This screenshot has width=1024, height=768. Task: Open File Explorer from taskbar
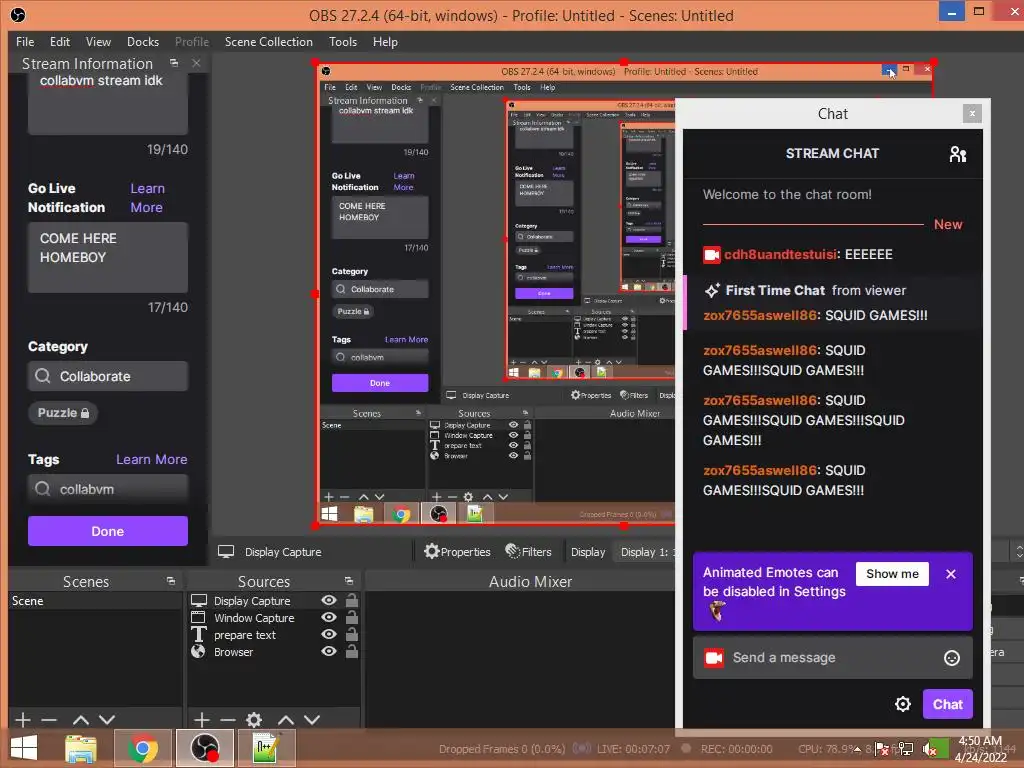coord(81,748)
